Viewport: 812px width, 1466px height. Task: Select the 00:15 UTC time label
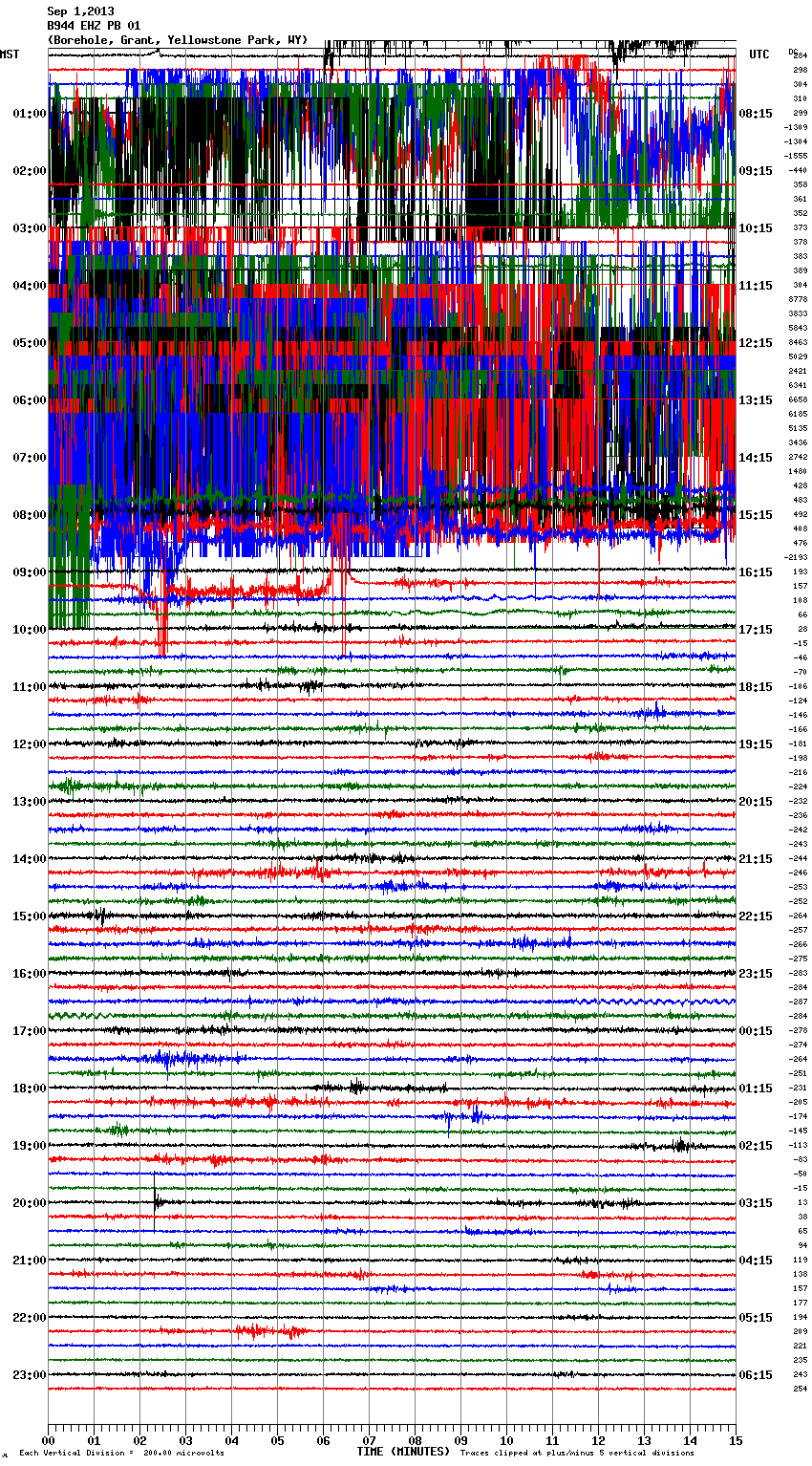click(756, 1031)
